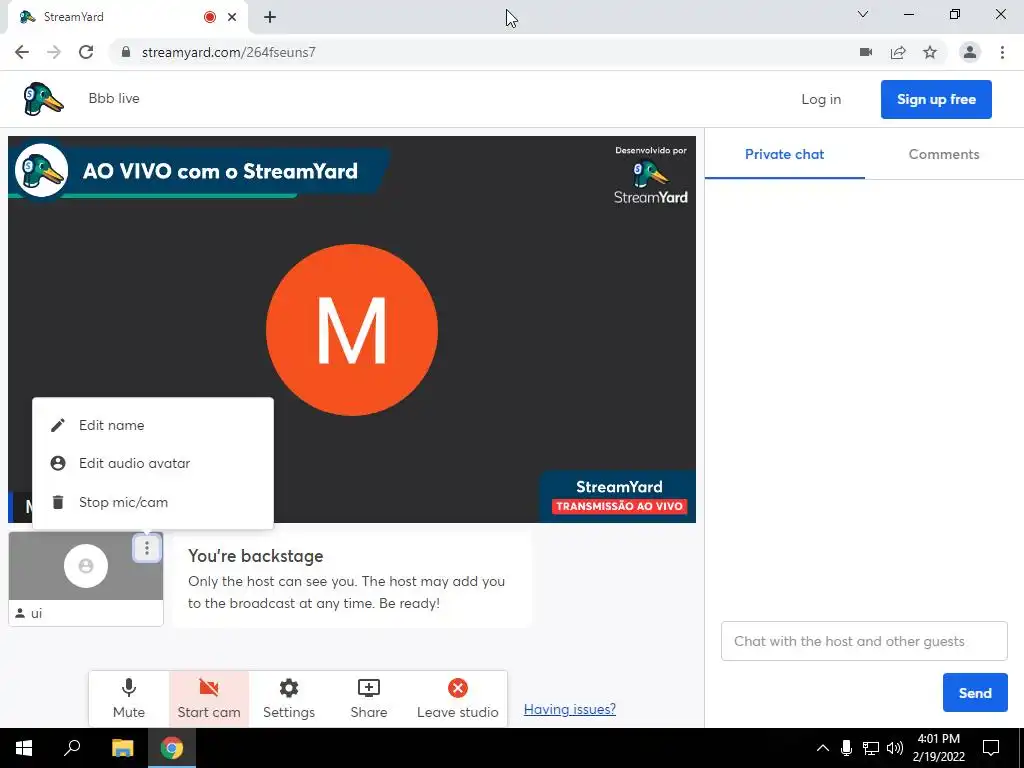1024x768 pixels.
Task: Switch to the Comments tab
Action: pyautogui.click(x=944, y=154)
